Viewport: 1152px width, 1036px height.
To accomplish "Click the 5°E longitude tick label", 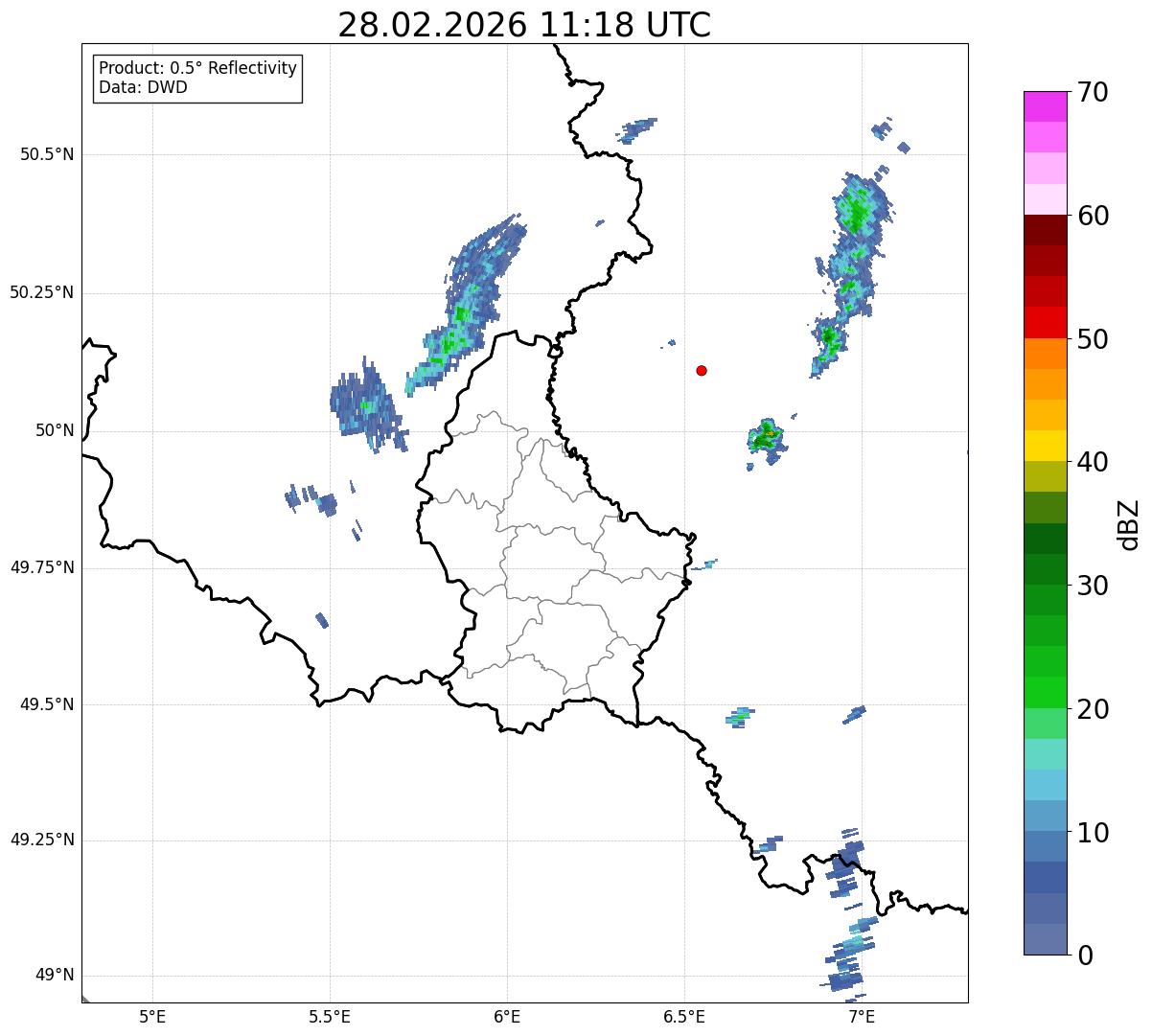I will pyautogui.click(x=152, y=1016).
